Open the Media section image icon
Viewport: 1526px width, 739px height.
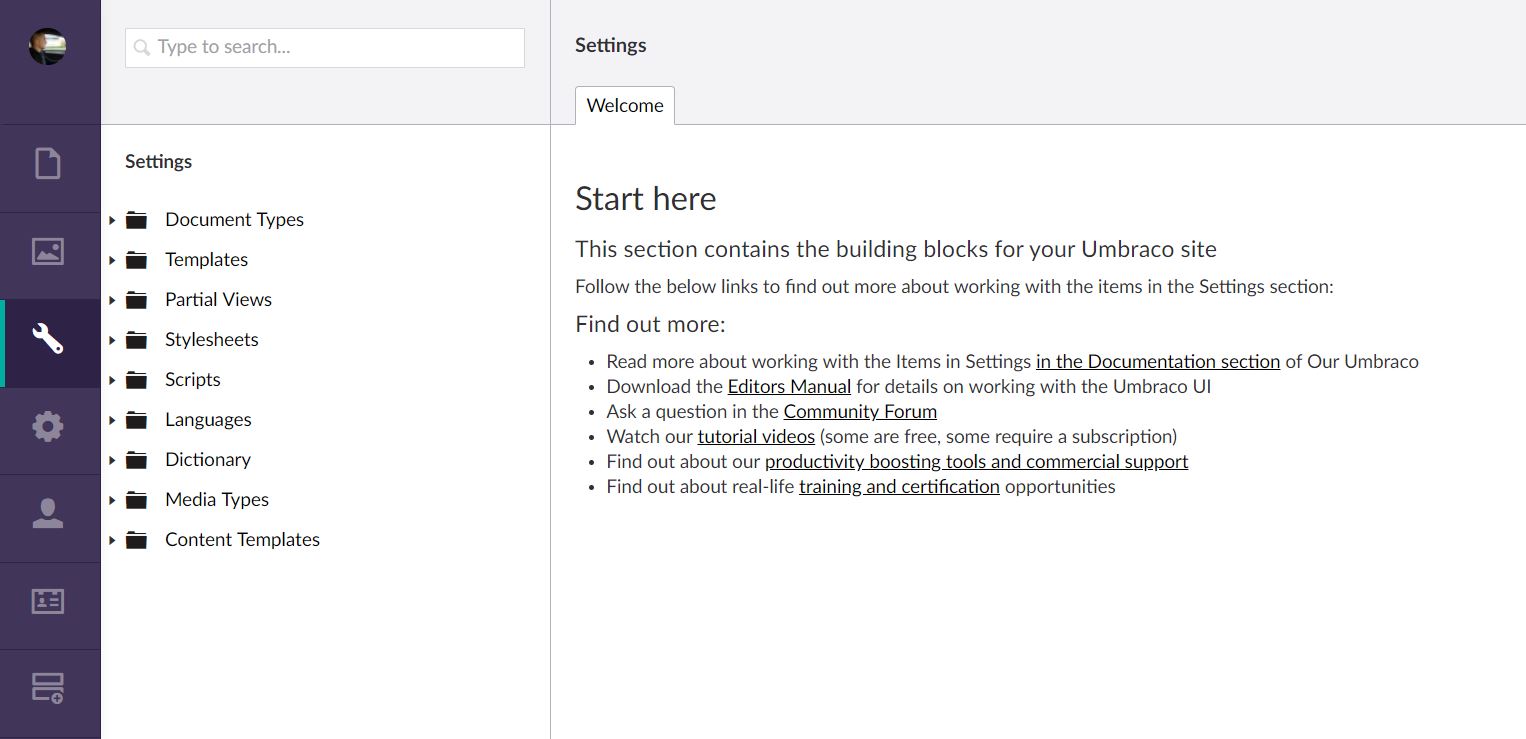click(48, 251)
